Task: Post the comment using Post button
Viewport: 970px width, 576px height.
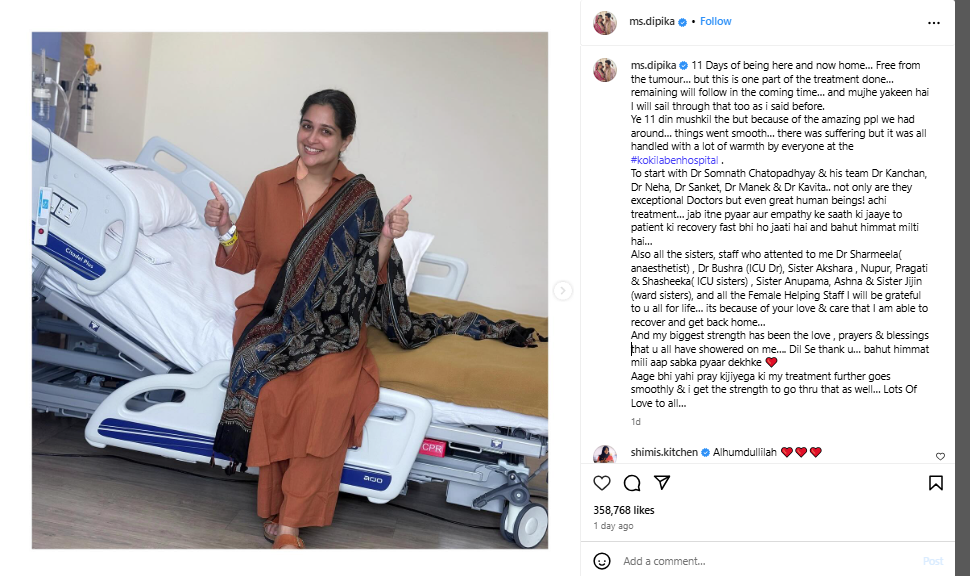Action: pyautogui.click(x=933, y=561)
